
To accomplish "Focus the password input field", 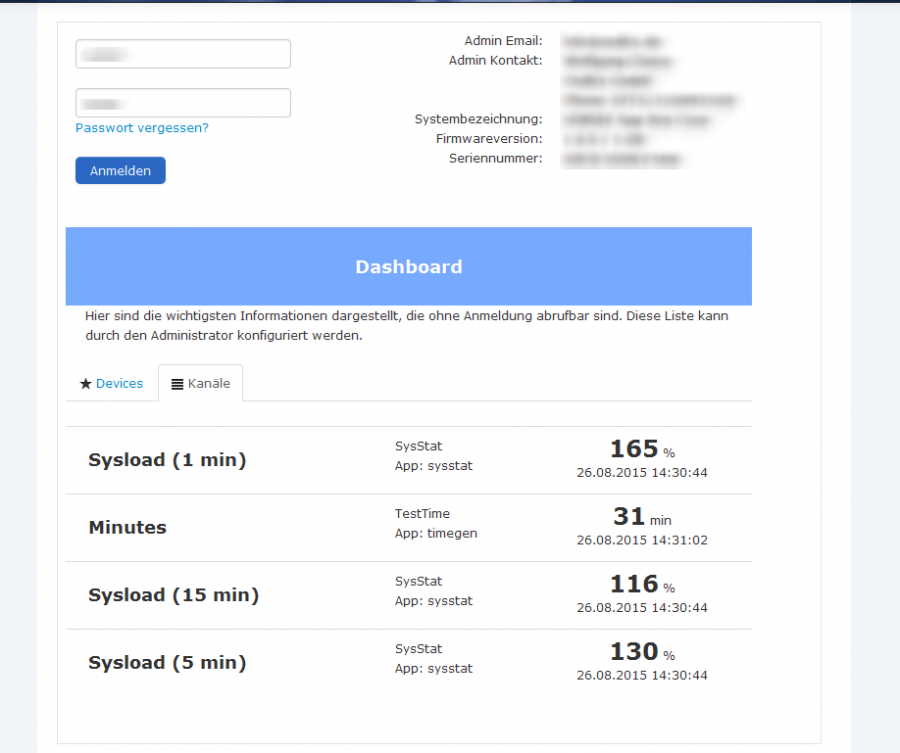I will (x=183, y=103).
